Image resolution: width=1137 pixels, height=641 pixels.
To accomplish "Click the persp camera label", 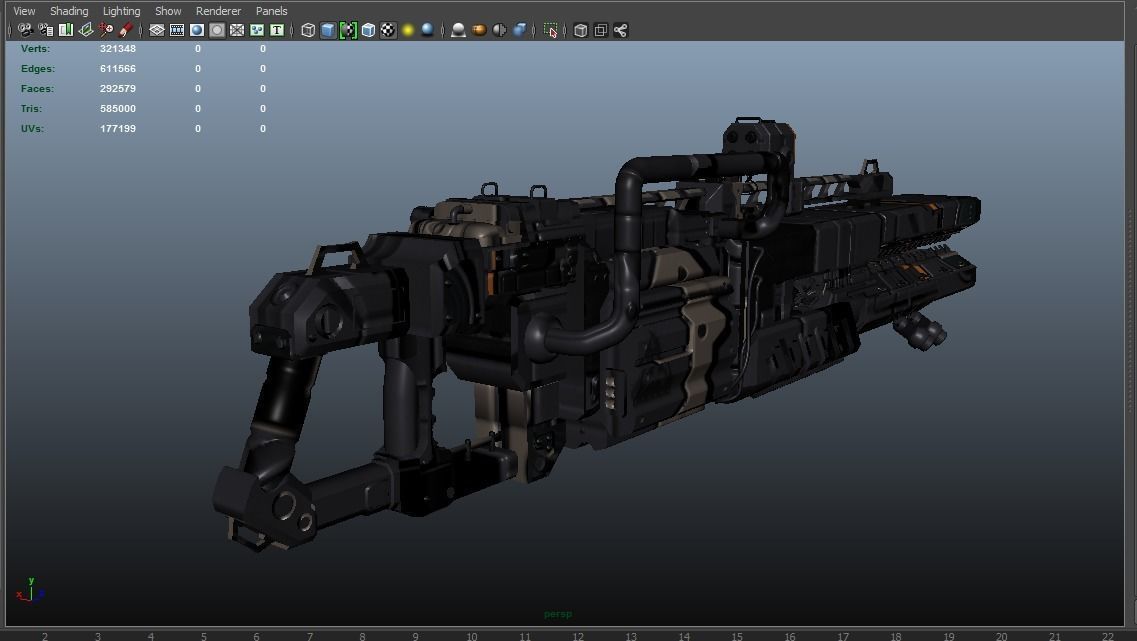I will pos(558,614).
